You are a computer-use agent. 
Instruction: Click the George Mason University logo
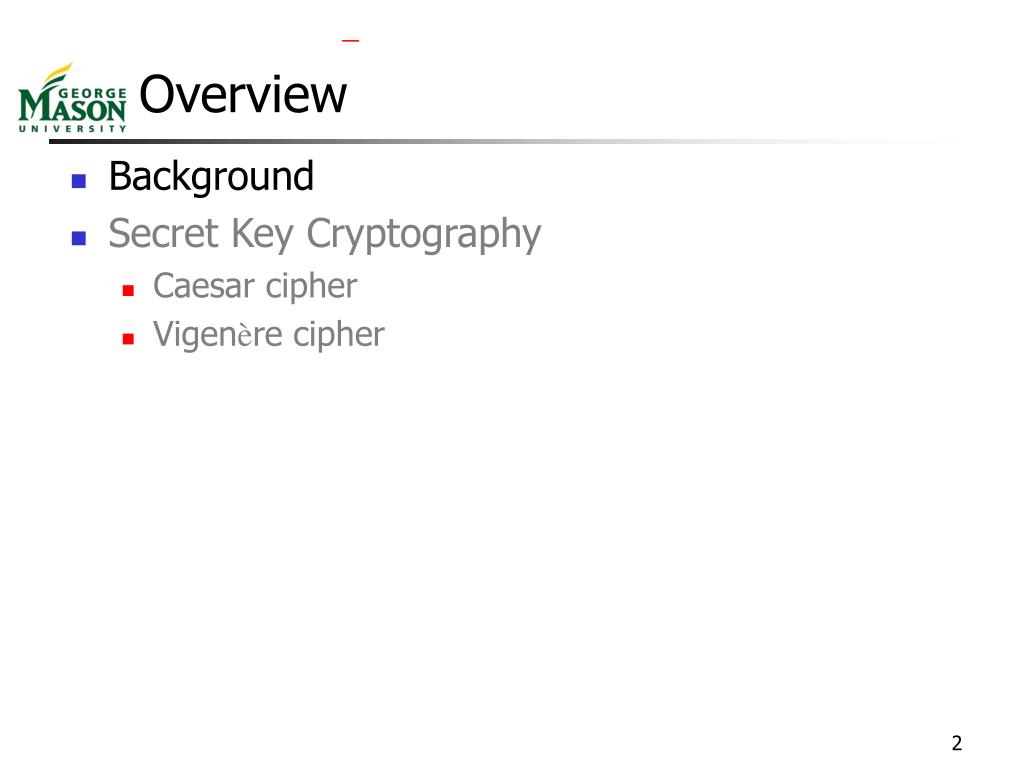[72, 97]
